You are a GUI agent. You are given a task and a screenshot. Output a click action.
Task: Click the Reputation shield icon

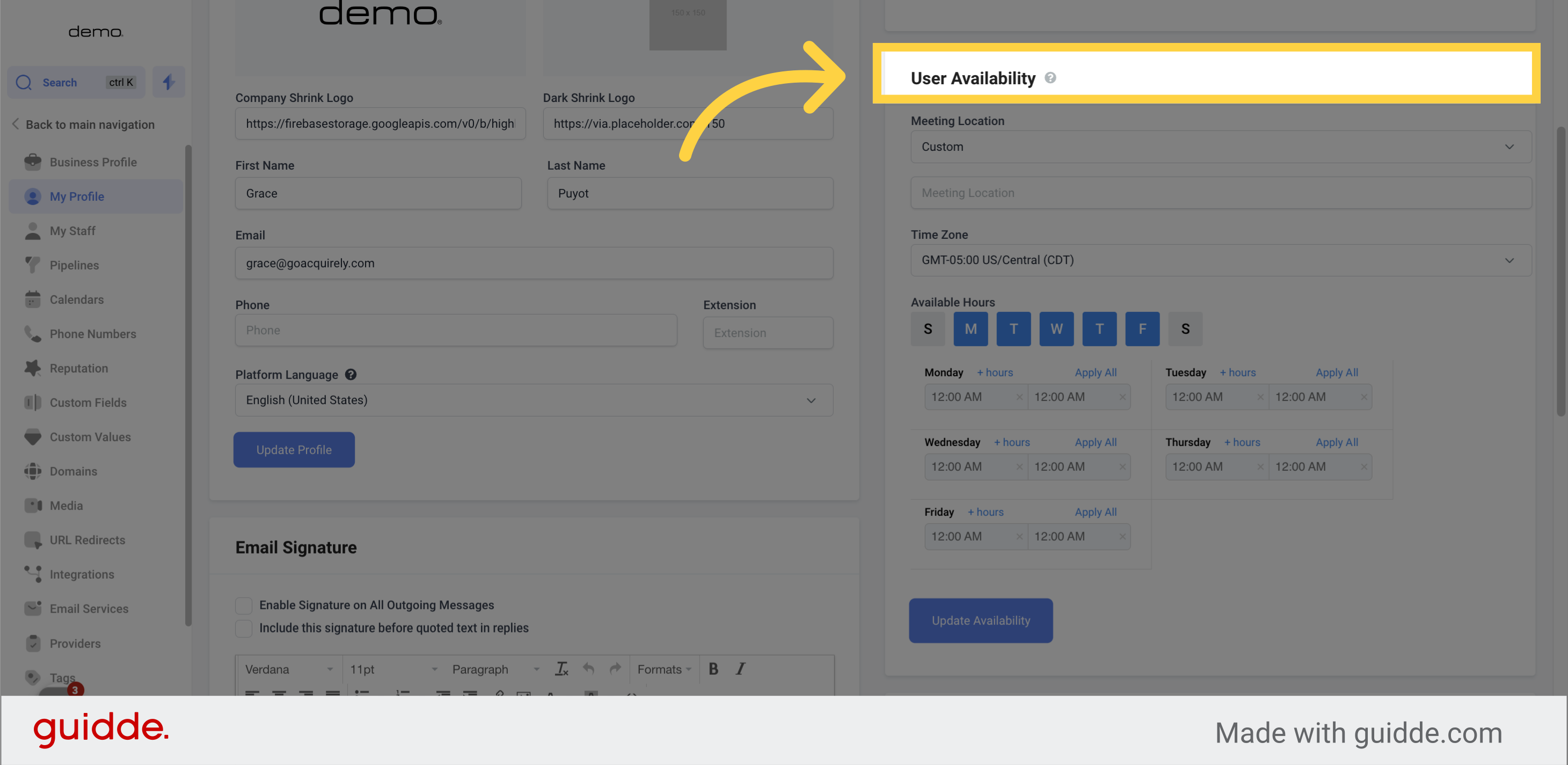point(33,368)
